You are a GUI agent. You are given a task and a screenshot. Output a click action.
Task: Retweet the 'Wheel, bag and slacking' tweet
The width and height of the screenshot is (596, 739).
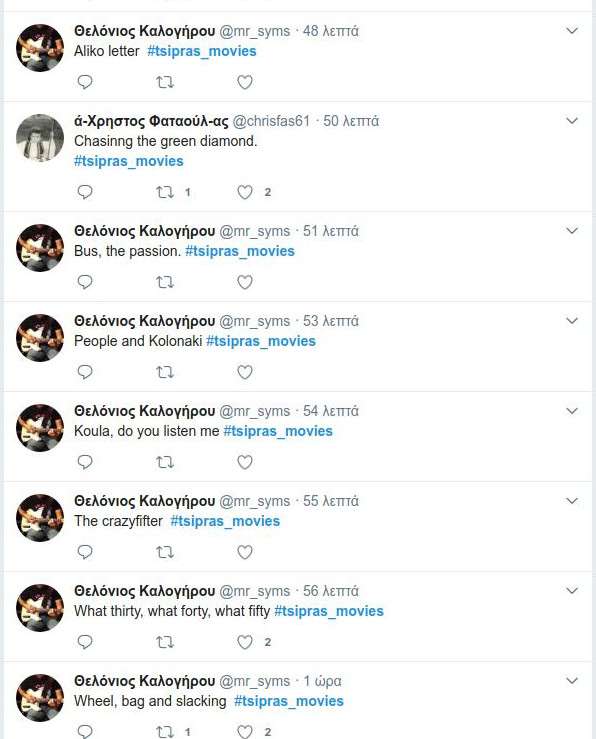point(165,732)
